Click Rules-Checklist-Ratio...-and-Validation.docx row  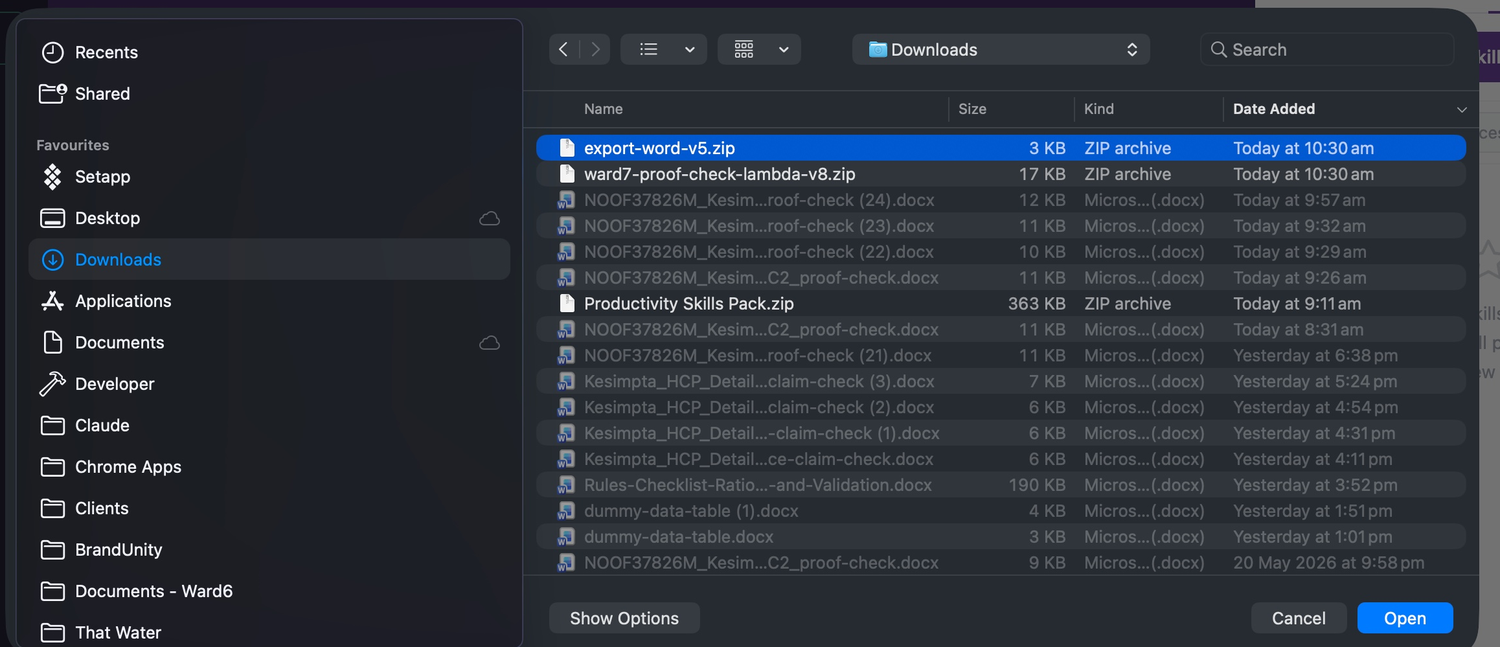point(1001,485)
